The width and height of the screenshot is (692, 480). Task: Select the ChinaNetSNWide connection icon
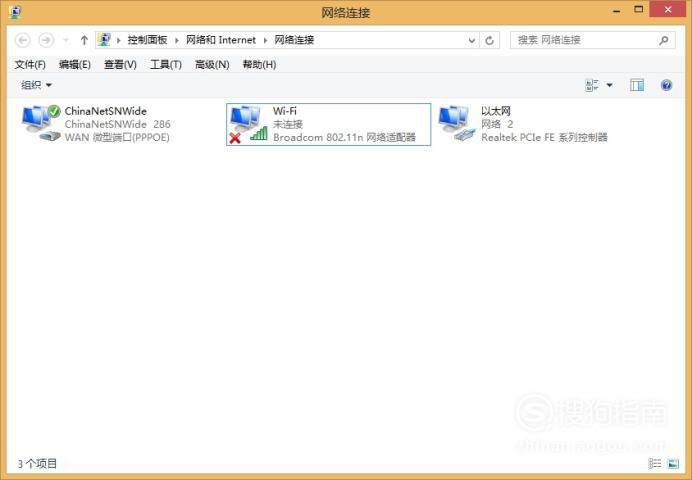[41, 123]
